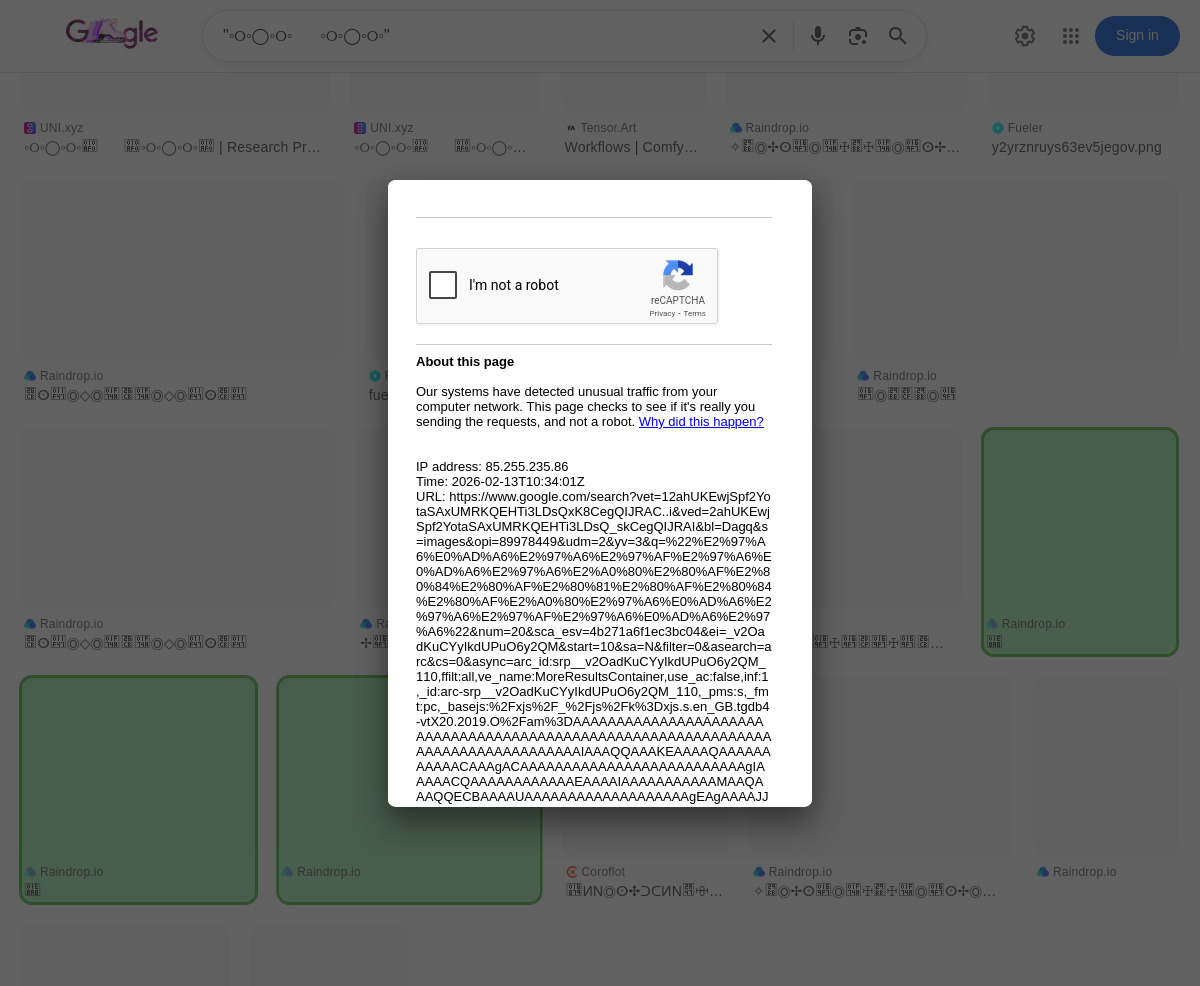Open the Coroflot image result
1200x986 pixels.
coord(644,891)
